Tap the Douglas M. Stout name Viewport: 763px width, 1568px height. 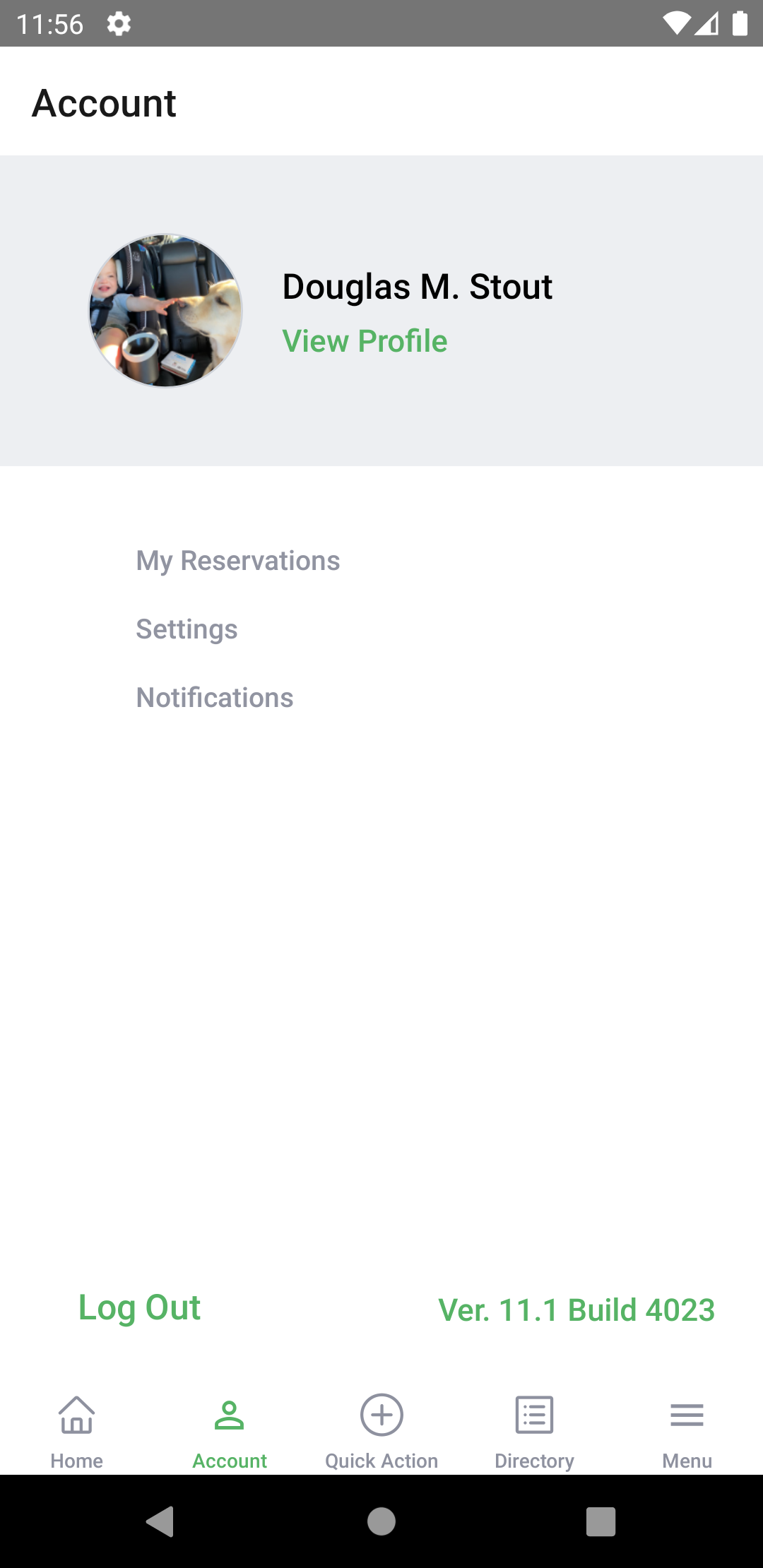pos(417,287)
